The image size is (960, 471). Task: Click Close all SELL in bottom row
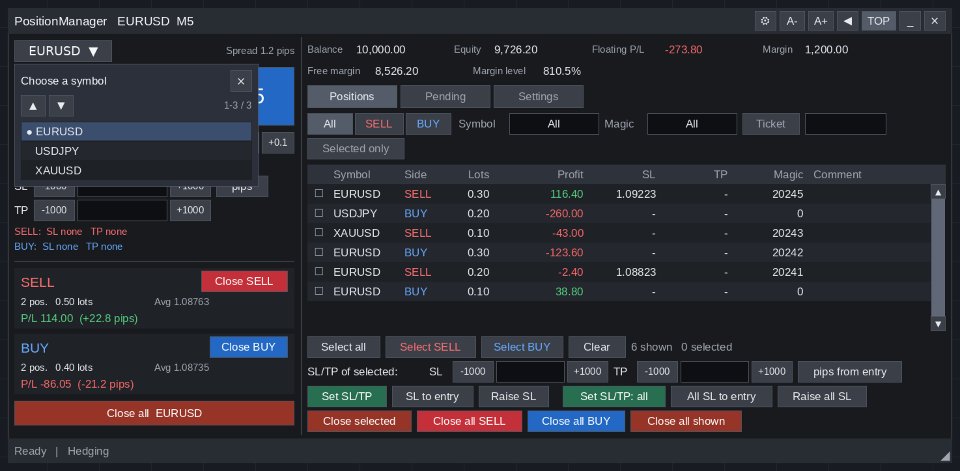pos(469,421)
